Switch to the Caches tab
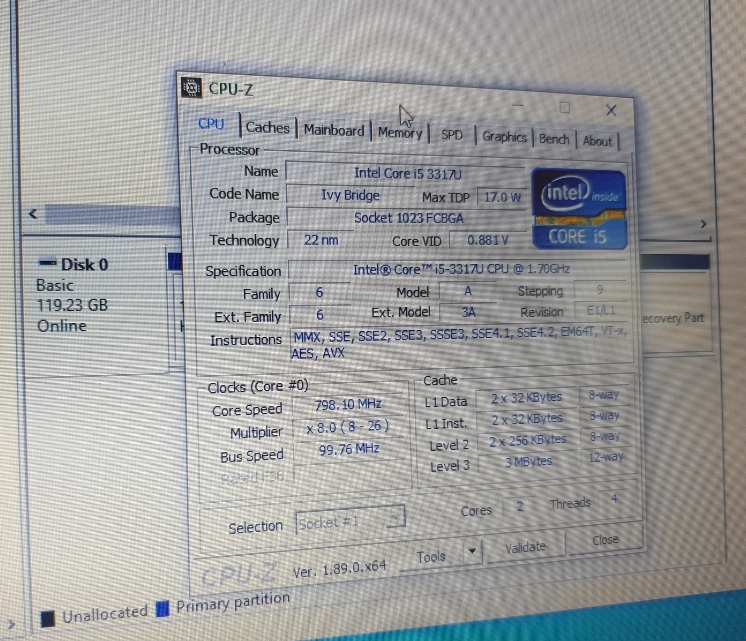 pyautogui.click(x=267, y=128)
